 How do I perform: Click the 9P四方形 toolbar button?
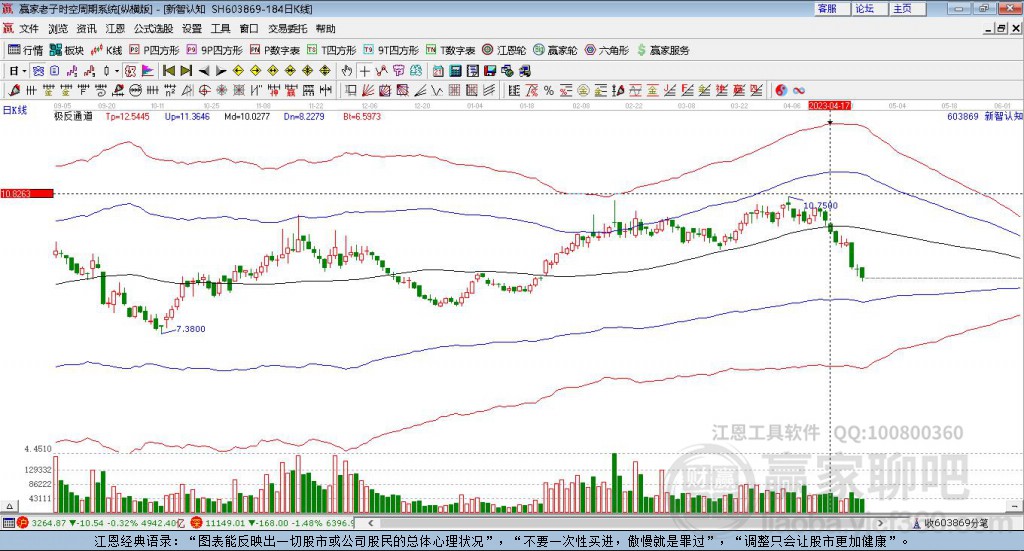215,50
